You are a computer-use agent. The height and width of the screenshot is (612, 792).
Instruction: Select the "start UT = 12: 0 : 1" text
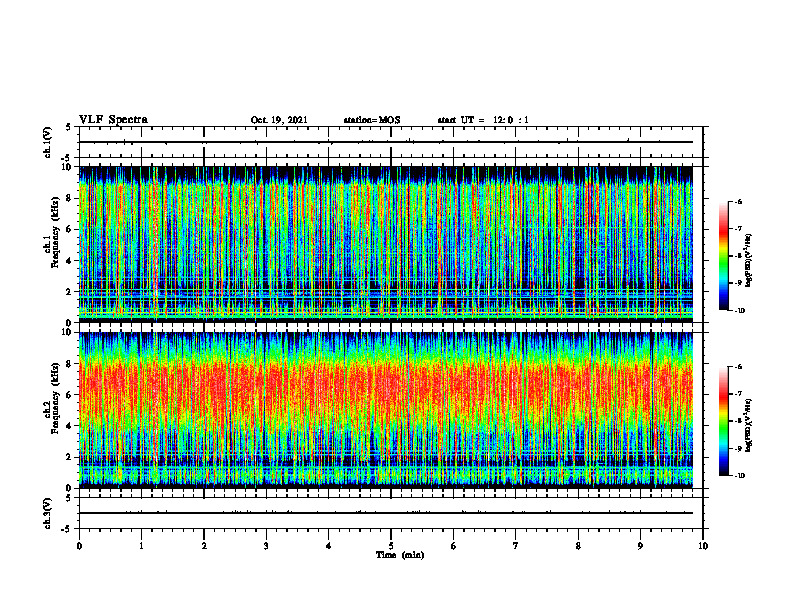(483, 120)
